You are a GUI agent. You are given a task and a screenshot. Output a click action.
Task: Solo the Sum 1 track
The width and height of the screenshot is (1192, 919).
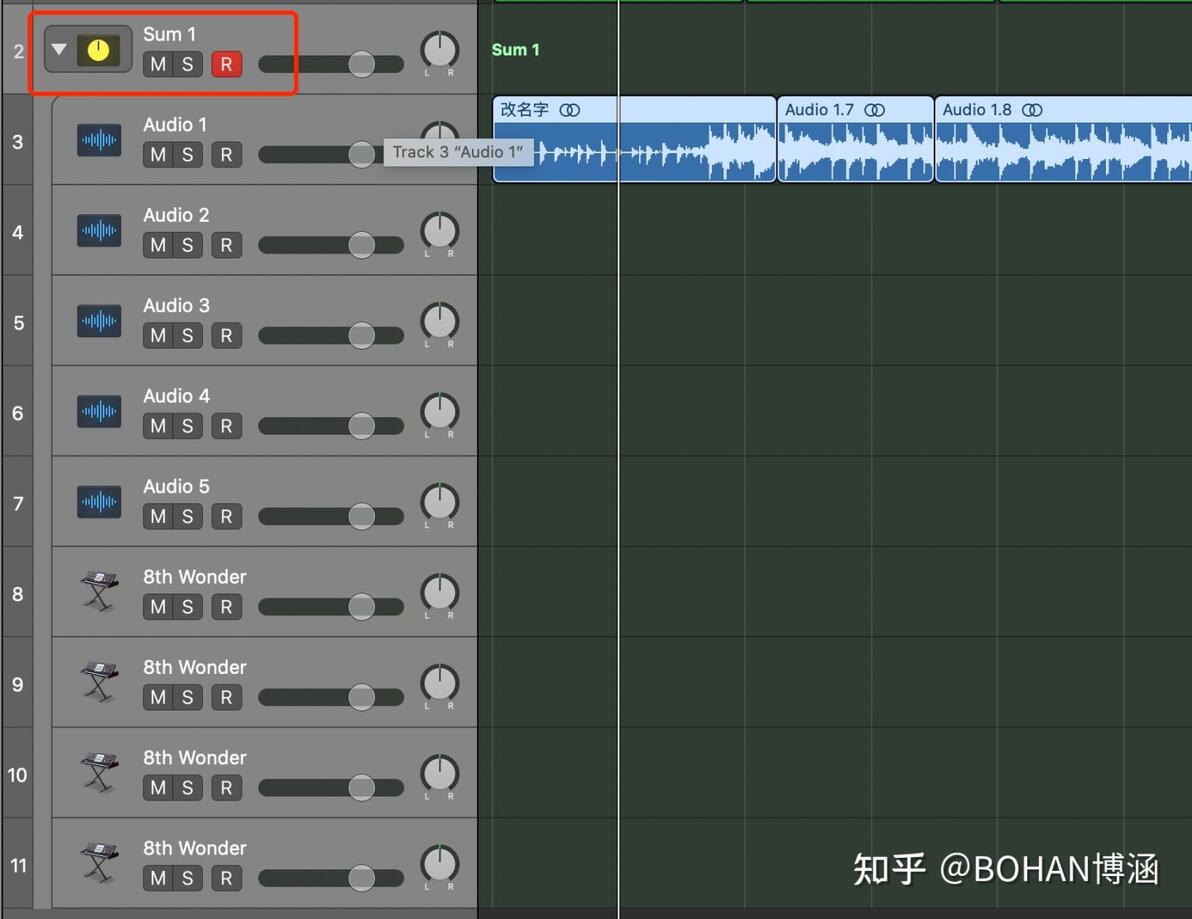coord(188,65)
